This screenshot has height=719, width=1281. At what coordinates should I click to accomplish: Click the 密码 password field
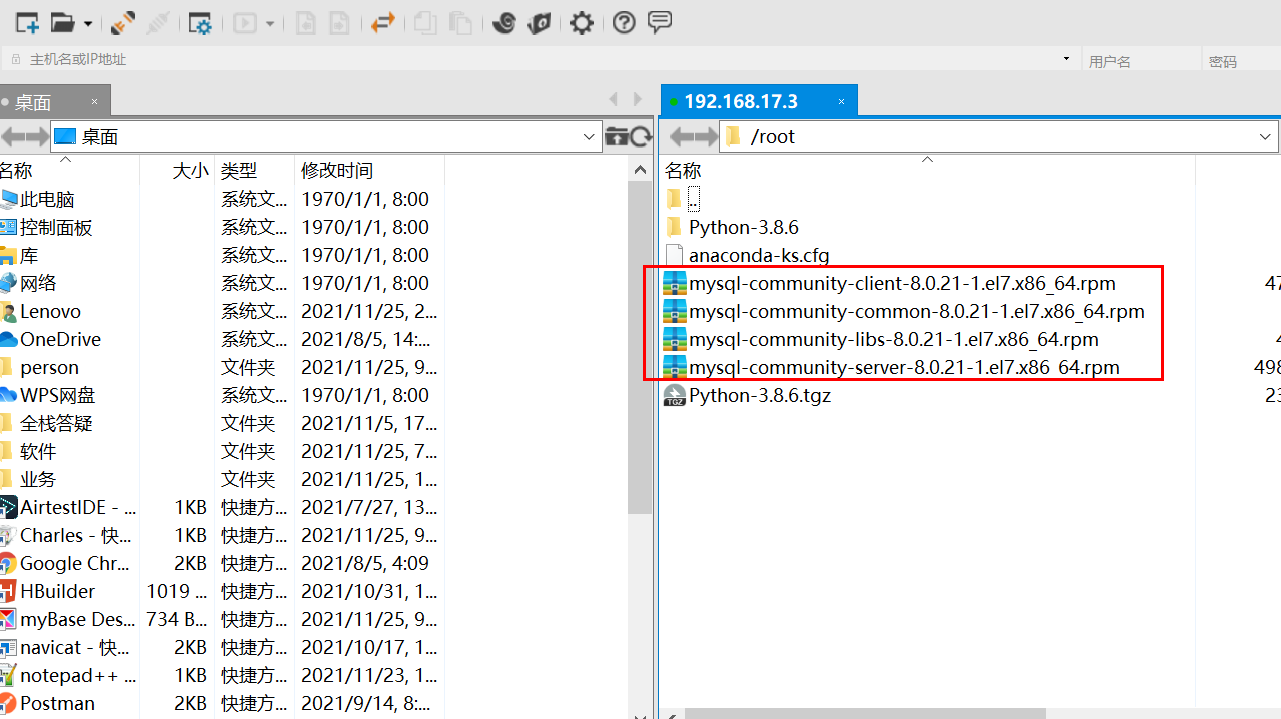[x=1242, y=61]
